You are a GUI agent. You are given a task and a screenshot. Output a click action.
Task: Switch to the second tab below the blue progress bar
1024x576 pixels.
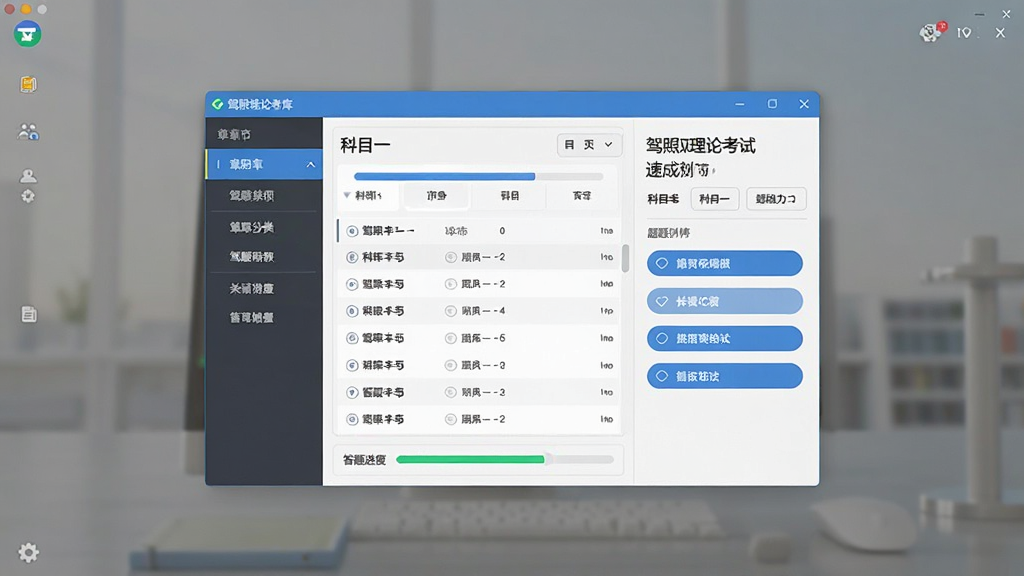pyautogui.click(x=436, y=195)
